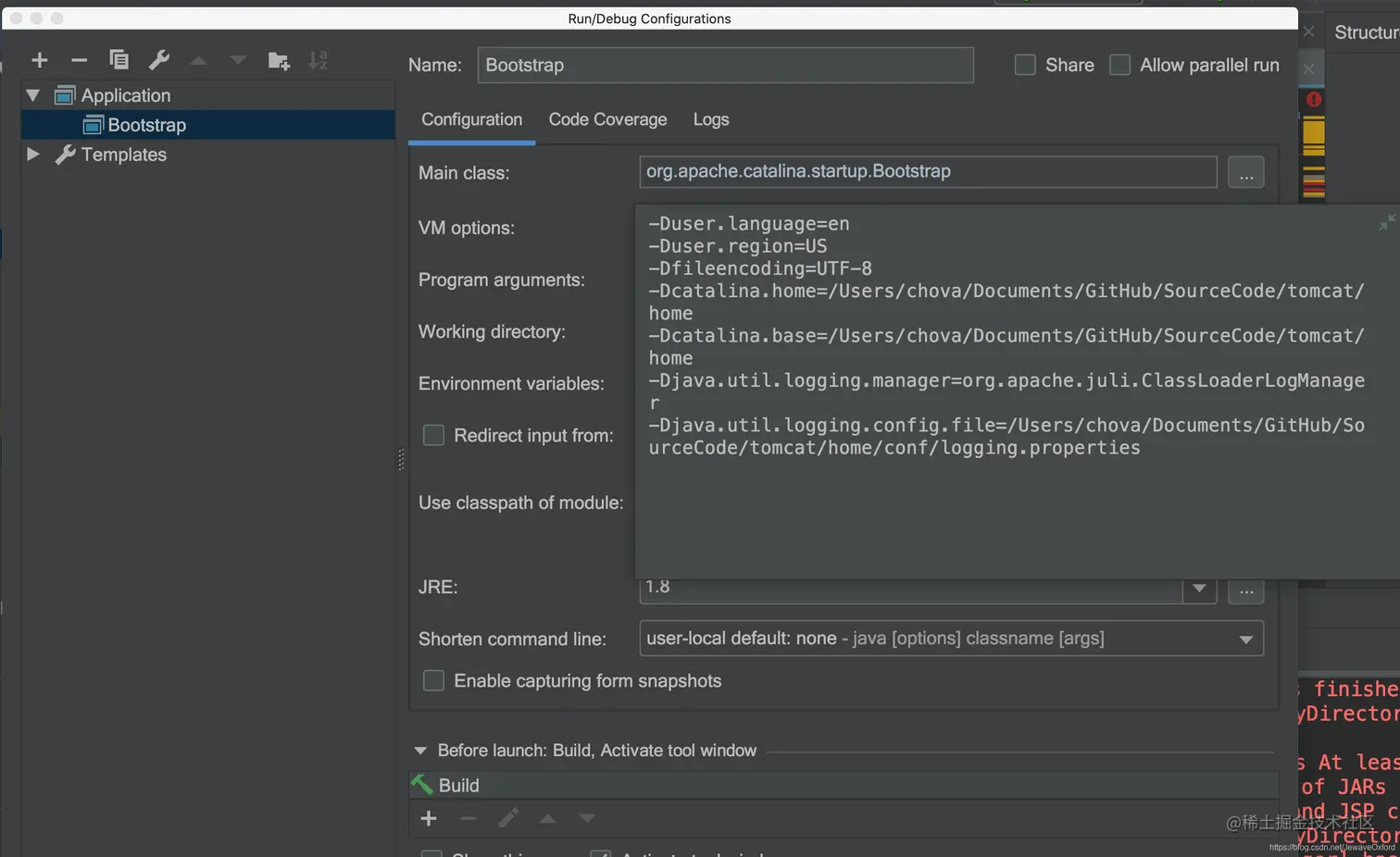The image size is (1400, 857).
Task: Enable Allow parallel run
Action: (1119, 65)
